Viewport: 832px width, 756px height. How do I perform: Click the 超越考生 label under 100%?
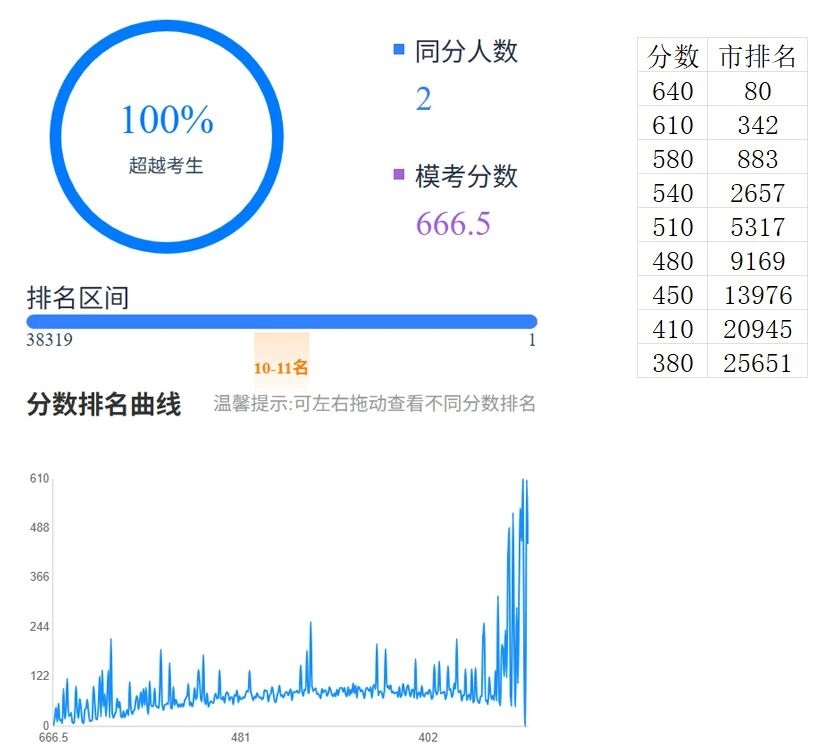[166, 166]
